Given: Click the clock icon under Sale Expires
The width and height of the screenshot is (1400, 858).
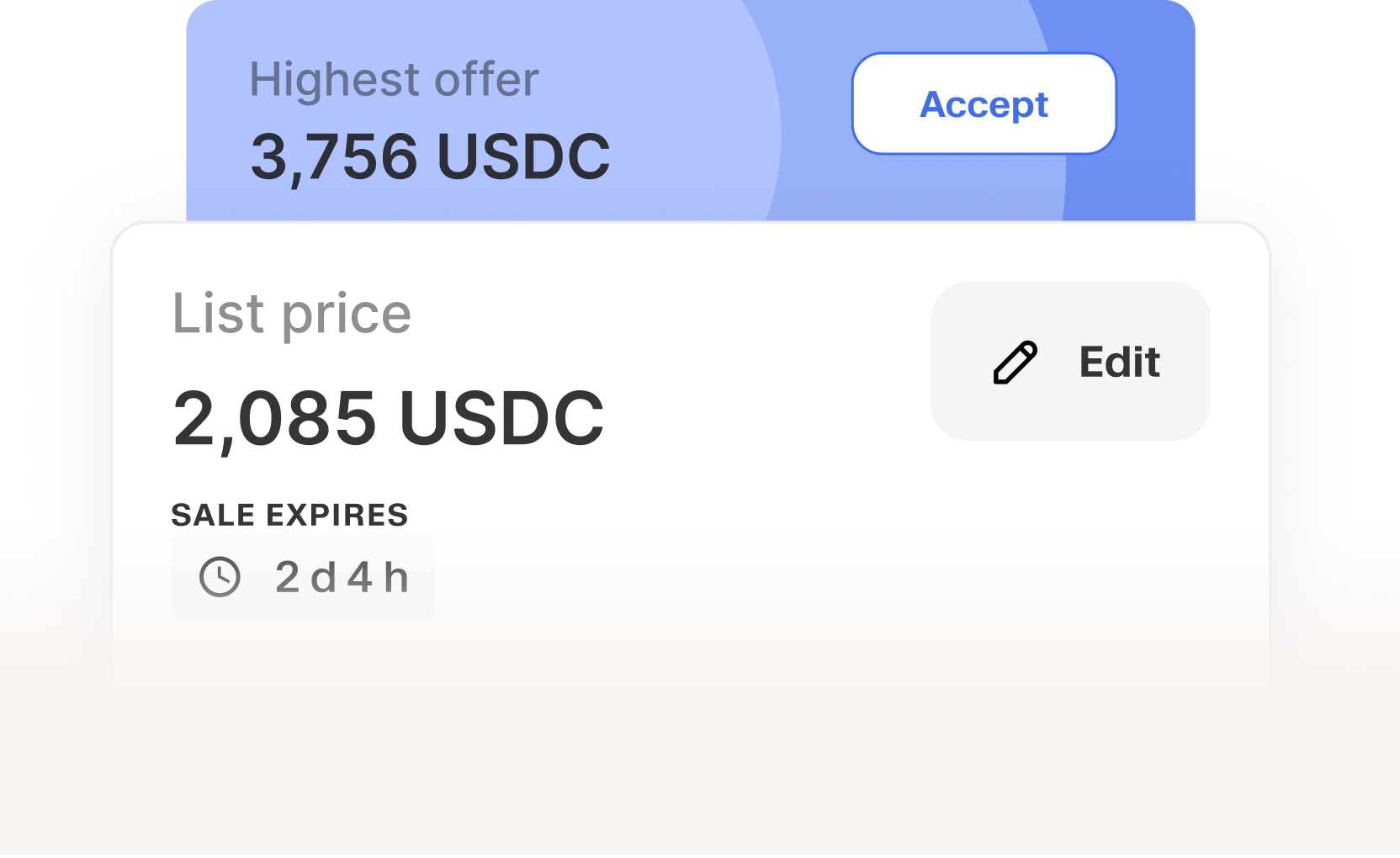Looking at the screenshot, I should pos(220,577).
